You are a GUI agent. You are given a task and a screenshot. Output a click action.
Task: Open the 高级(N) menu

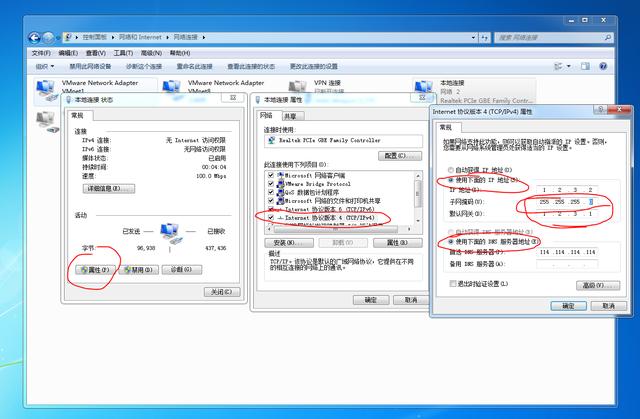(x=151, y=53)
